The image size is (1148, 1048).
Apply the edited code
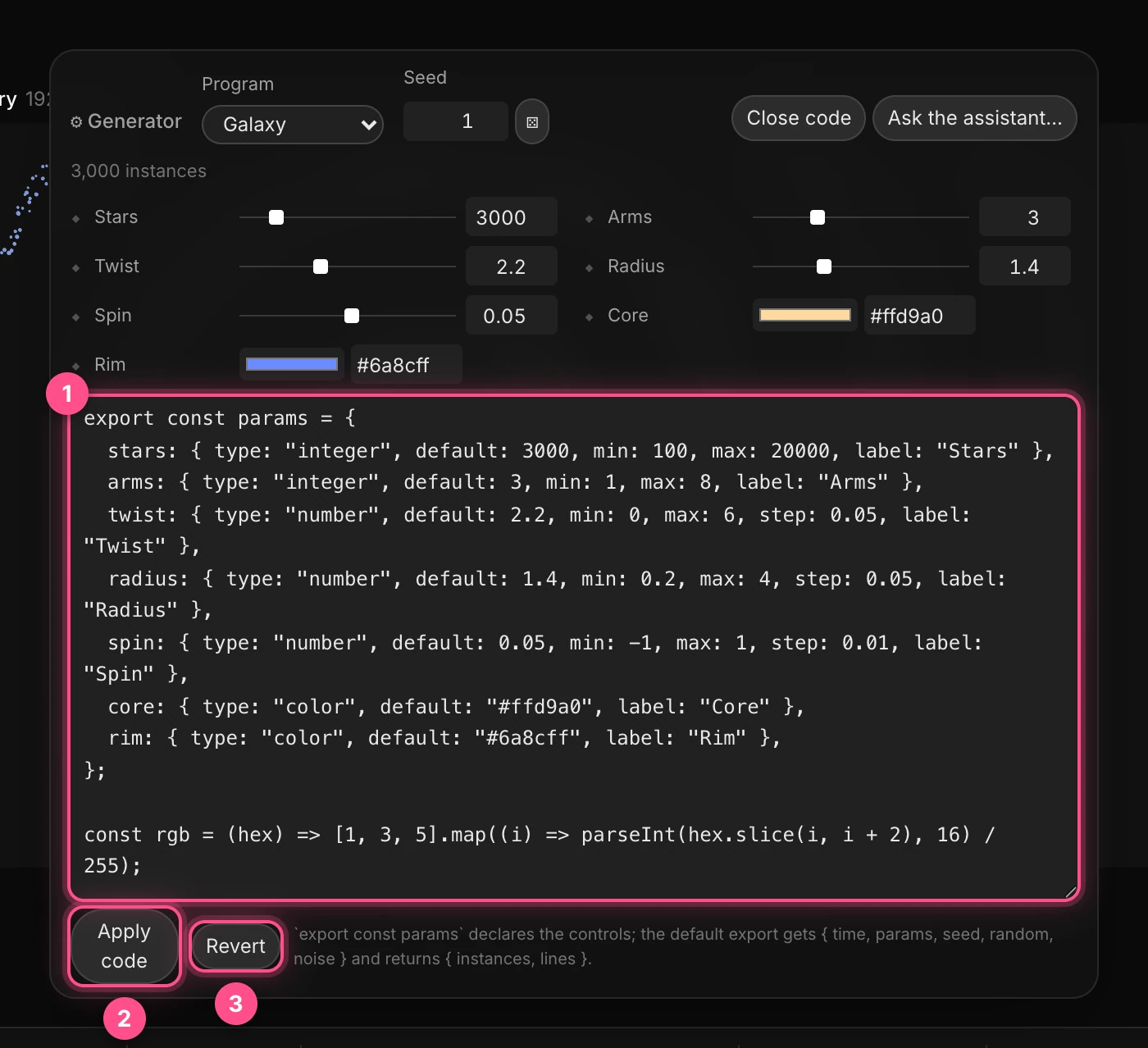(125, 946)
